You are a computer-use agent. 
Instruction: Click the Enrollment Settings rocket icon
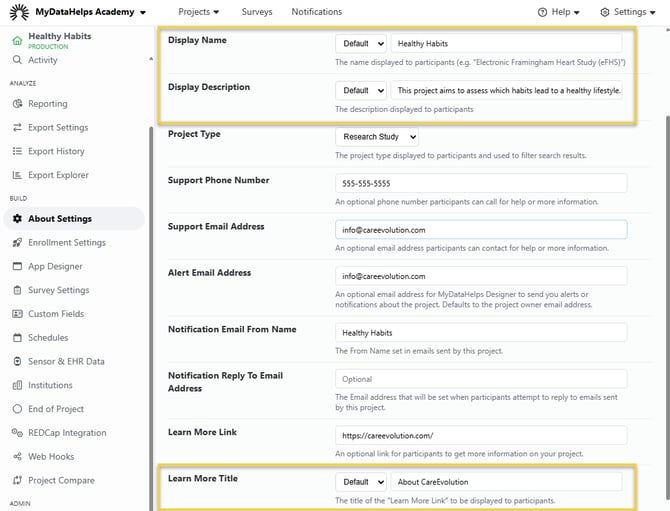18,243
